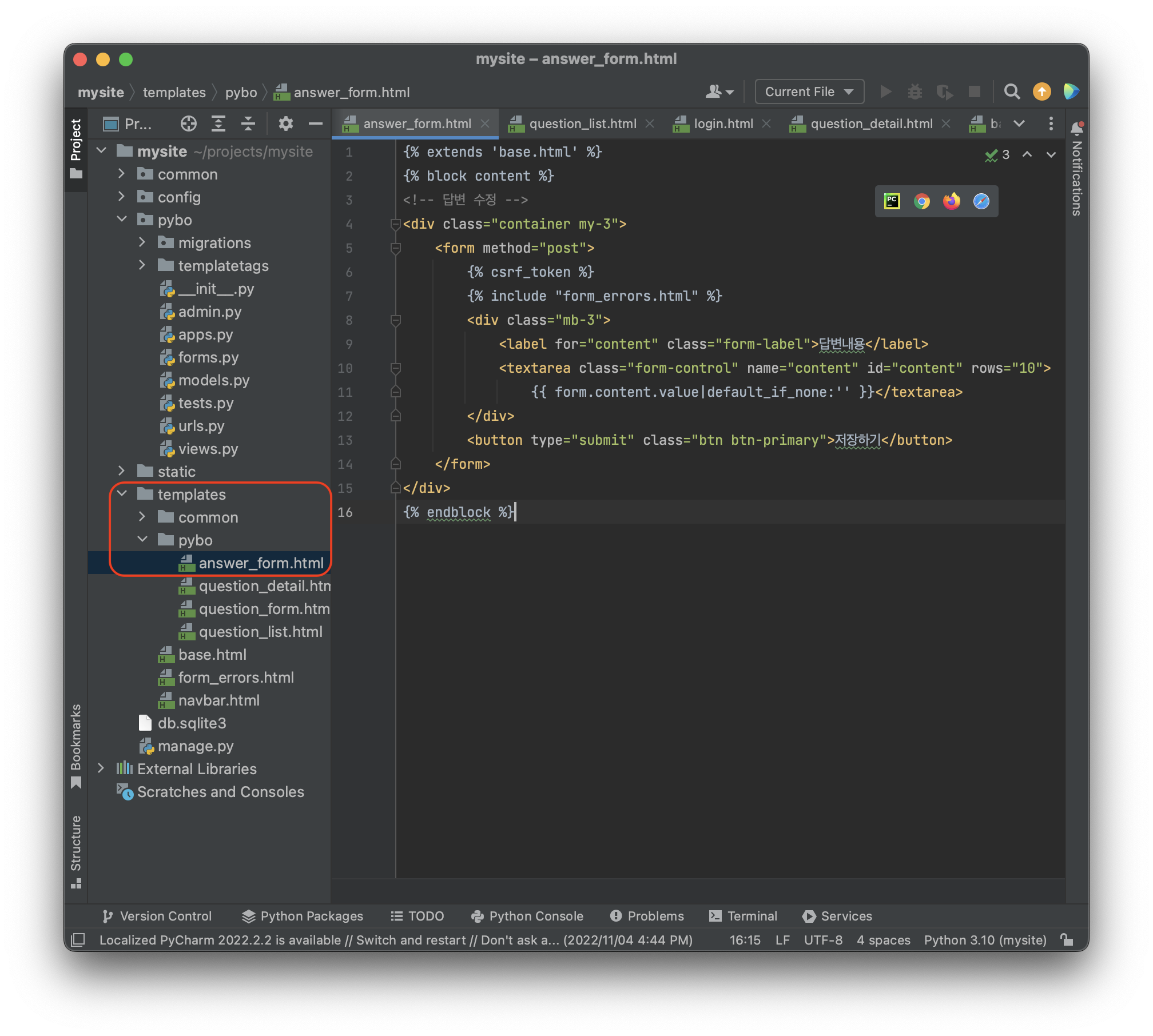Expand the migrations folder
Viewport: 1153px width, 1036px height.
[142, 243]
